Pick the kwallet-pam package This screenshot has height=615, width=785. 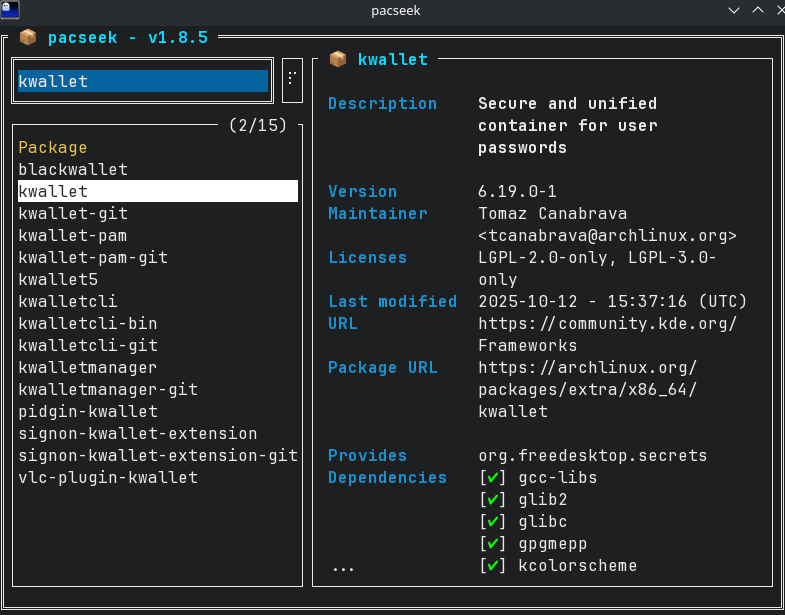point(73,236)
